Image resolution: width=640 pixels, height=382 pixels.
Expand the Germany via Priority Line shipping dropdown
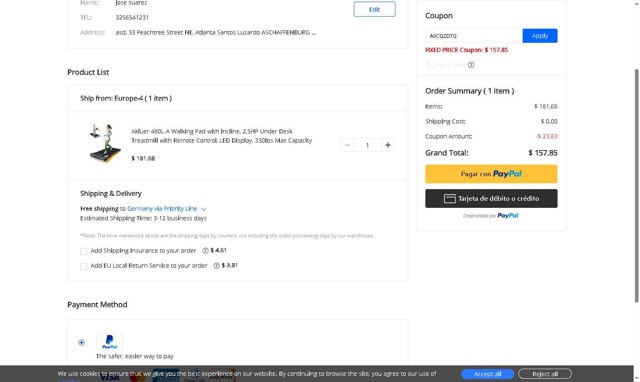pos(167,209)
